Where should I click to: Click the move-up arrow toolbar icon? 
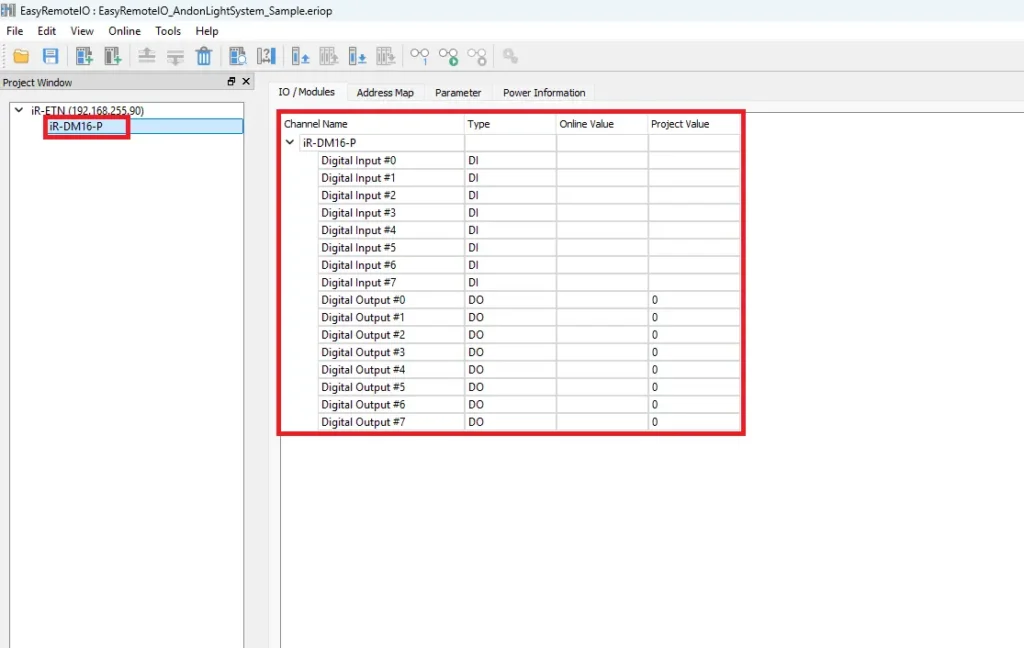click(x=146, y=57)
